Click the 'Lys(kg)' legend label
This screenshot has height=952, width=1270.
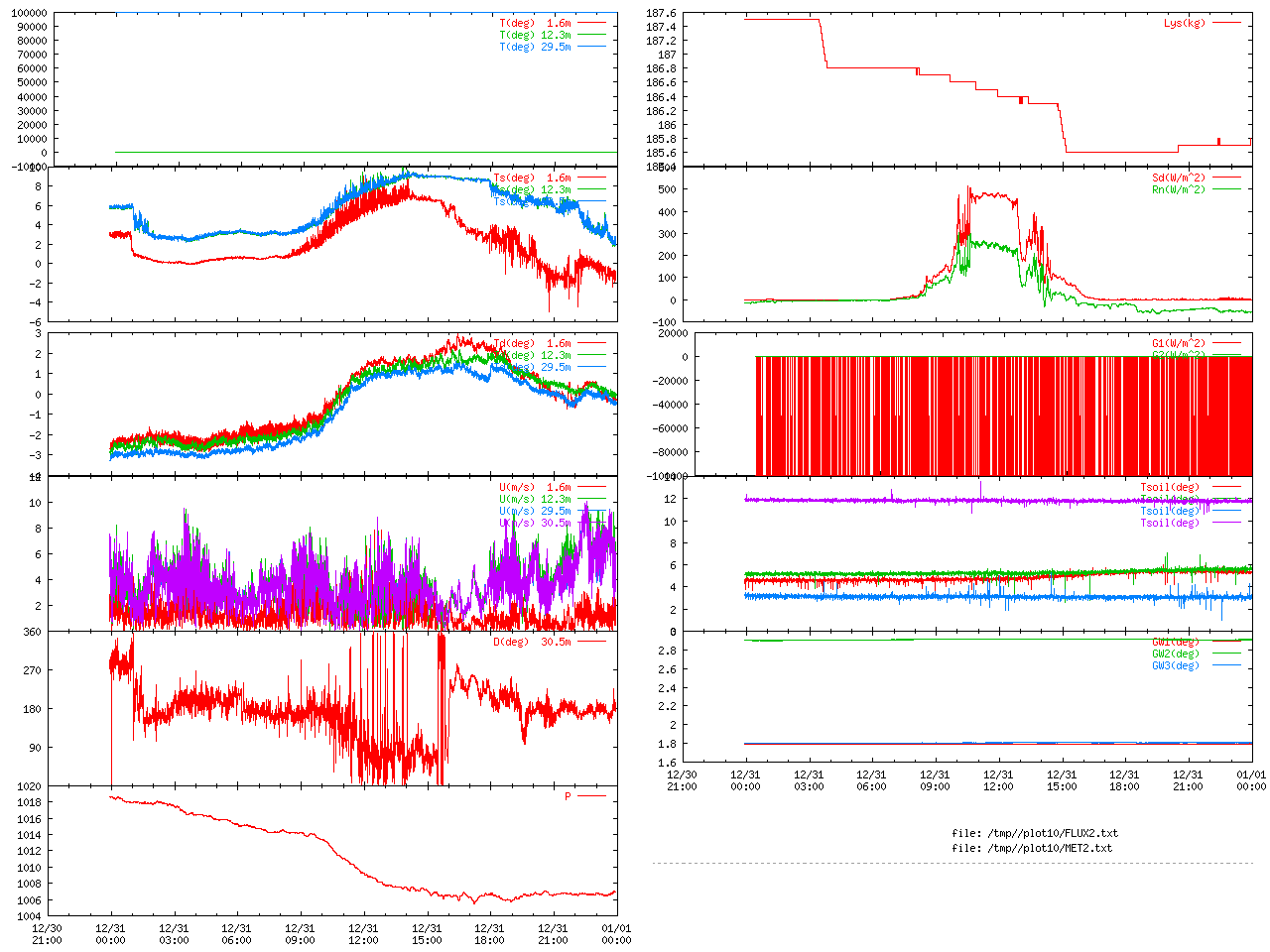[1185, 23]
